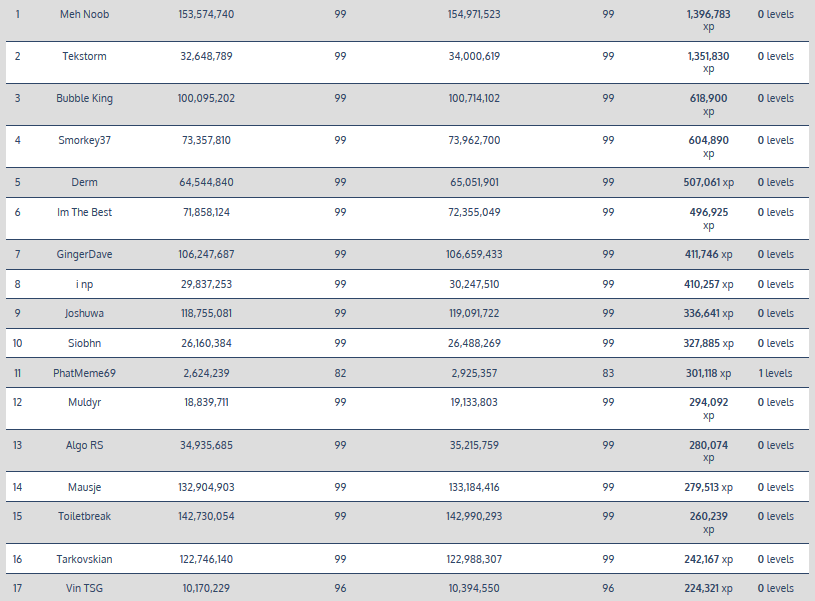Click the Mausje player name
Image resolution: width=815 pixels, height=601 pixels.
pyautogui.click(x=84, y=487)
